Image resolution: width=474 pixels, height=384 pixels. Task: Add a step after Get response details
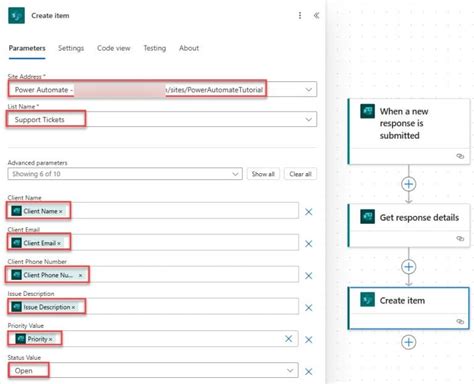click(409, 267)
